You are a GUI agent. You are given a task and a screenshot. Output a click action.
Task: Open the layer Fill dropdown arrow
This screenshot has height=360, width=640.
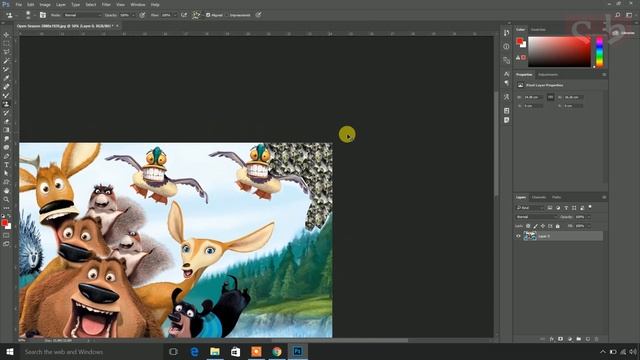[x=588, y=226]
